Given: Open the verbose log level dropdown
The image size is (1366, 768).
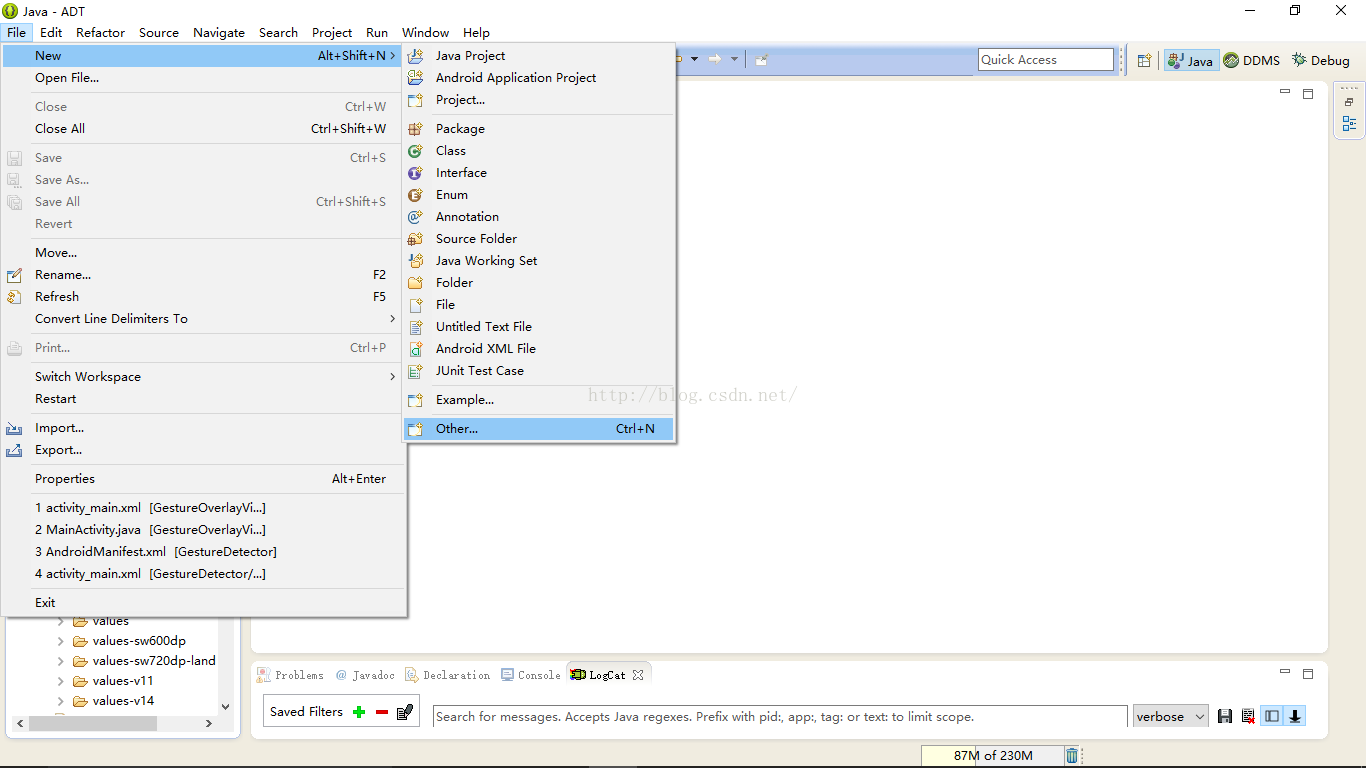Looking at the screenshot, I should pos(1170,717).
